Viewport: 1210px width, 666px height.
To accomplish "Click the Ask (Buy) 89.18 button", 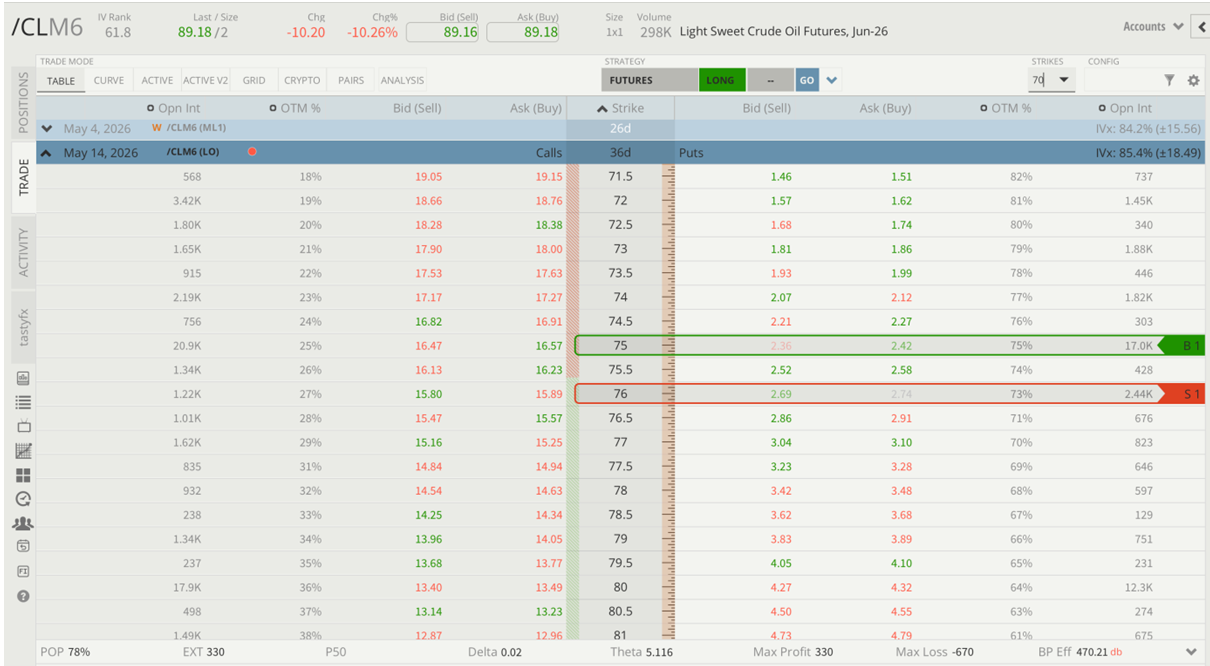I will pos(523,32).
